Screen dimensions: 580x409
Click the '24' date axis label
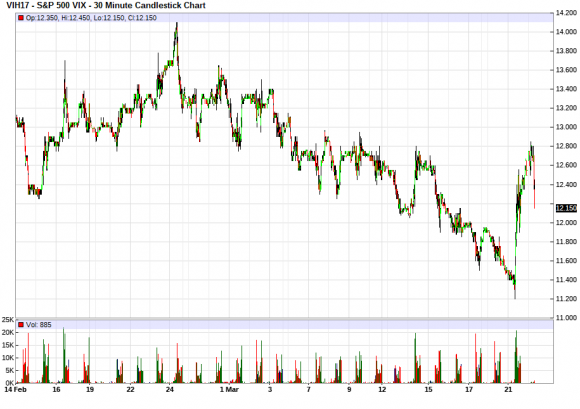tap(170, 390)
